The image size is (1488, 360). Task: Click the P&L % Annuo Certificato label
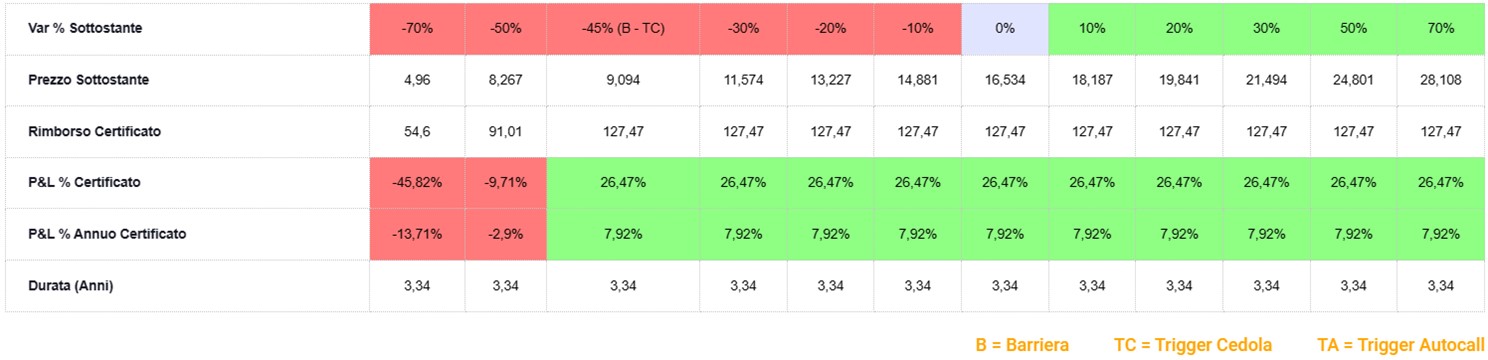(107, 234)
